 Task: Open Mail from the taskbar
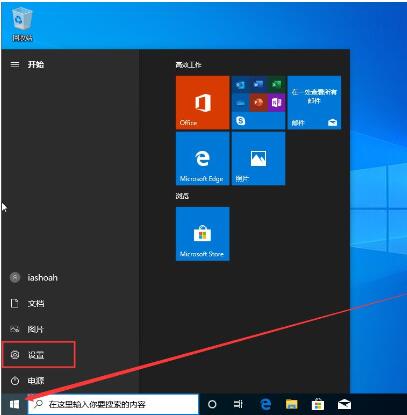point(344,404)
